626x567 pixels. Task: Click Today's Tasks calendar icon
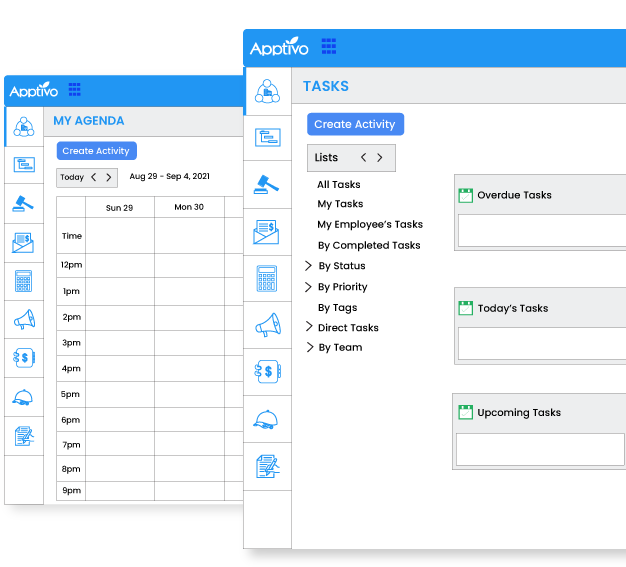tap(466, 308)
